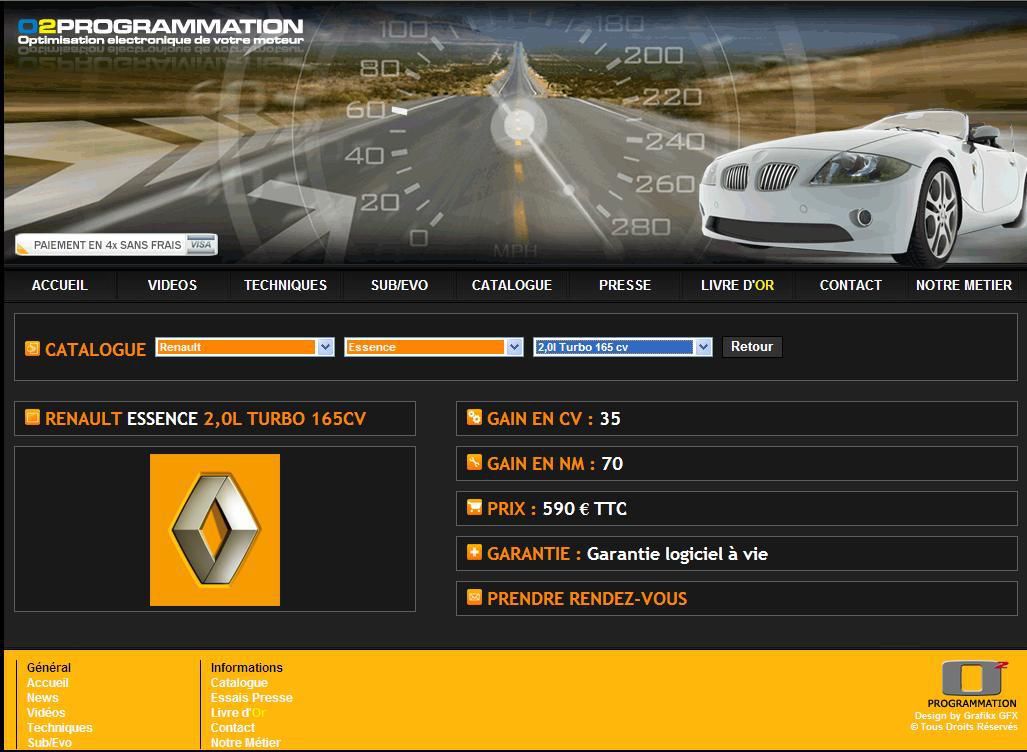Click the 'PRIX : 590 € TTC' text
The image size is (1027, 752).
557,509
